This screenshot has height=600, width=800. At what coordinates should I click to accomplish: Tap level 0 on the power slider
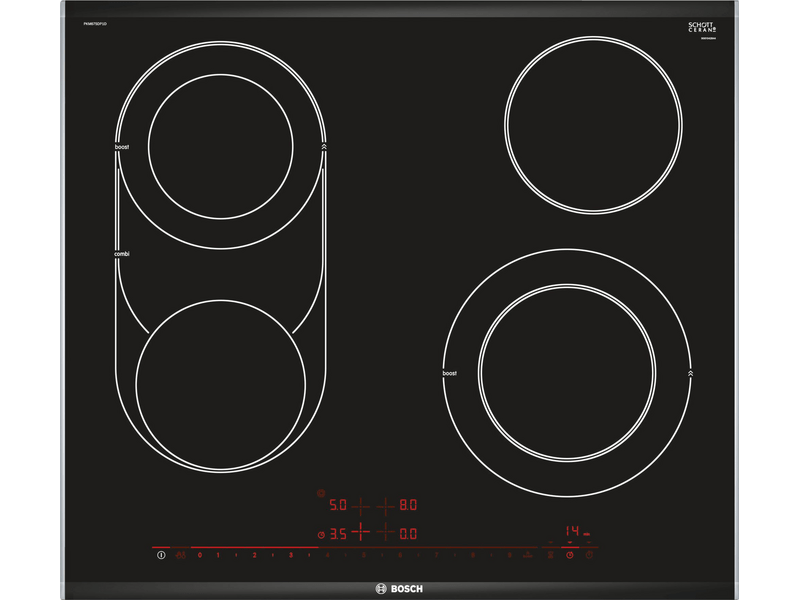(199, 554)
